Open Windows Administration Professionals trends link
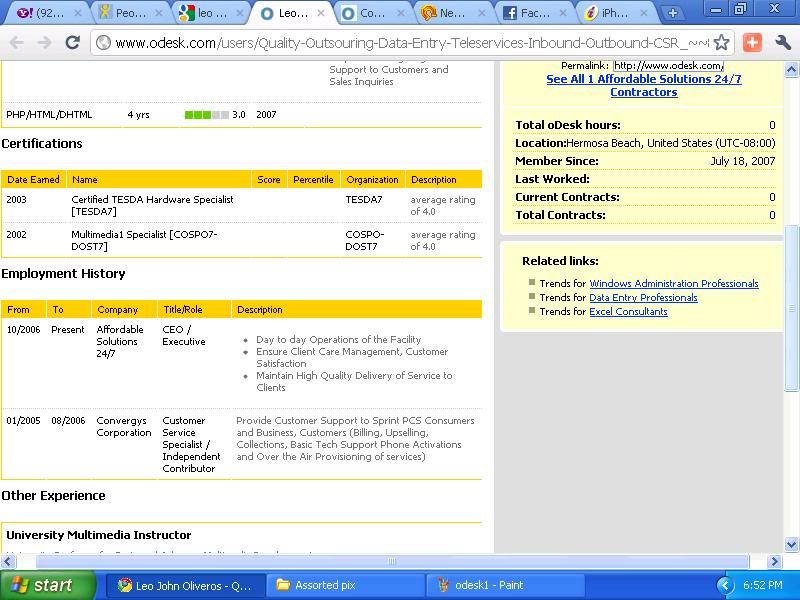Viewport: 800px width, 600px height. click(673, 284)
